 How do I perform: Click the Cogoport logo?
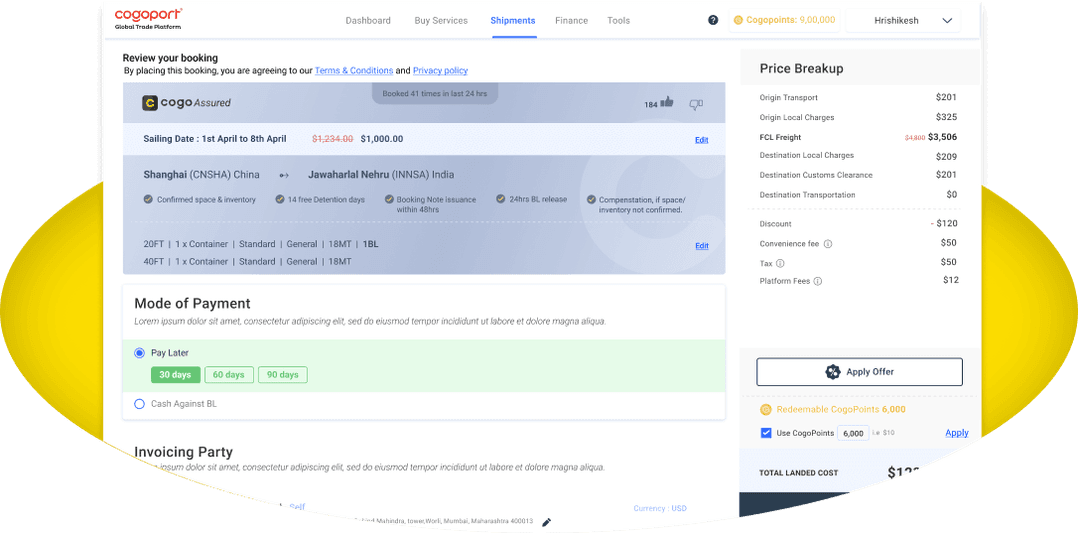pos(148,18)
